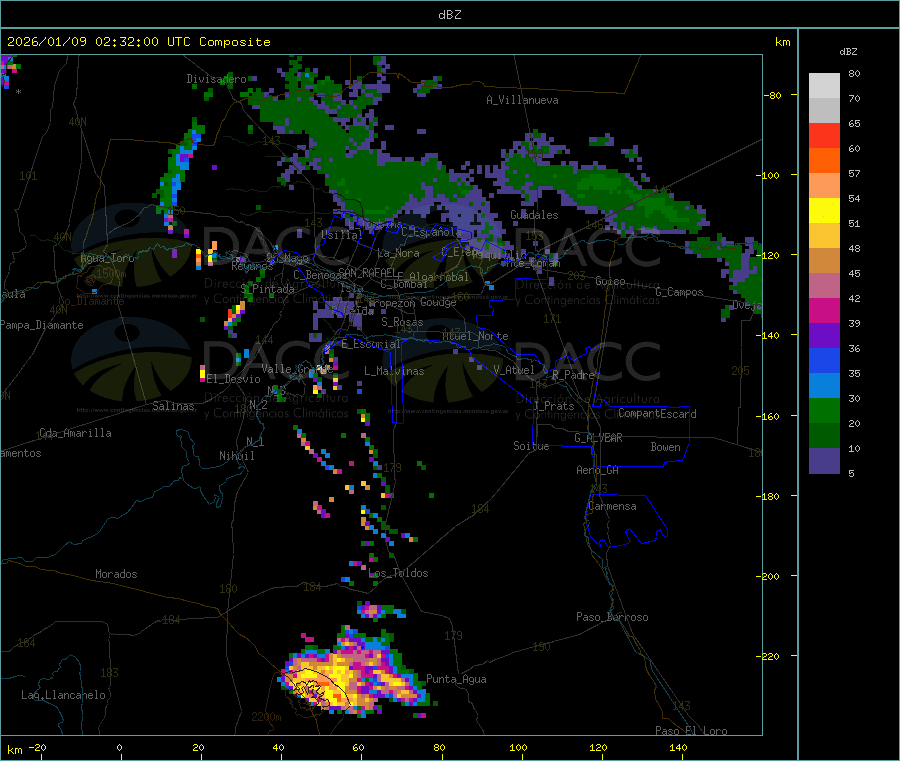
Task: Click the C_Campos location label
Action: tap(679, 292)
